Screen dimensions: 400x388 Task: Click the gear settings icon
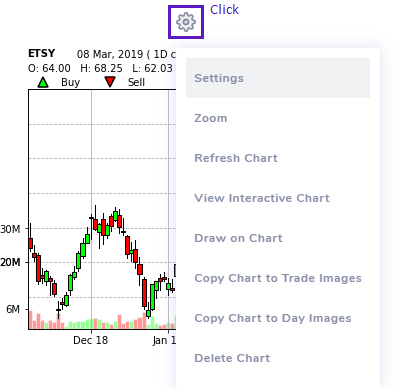pos(186,22)
